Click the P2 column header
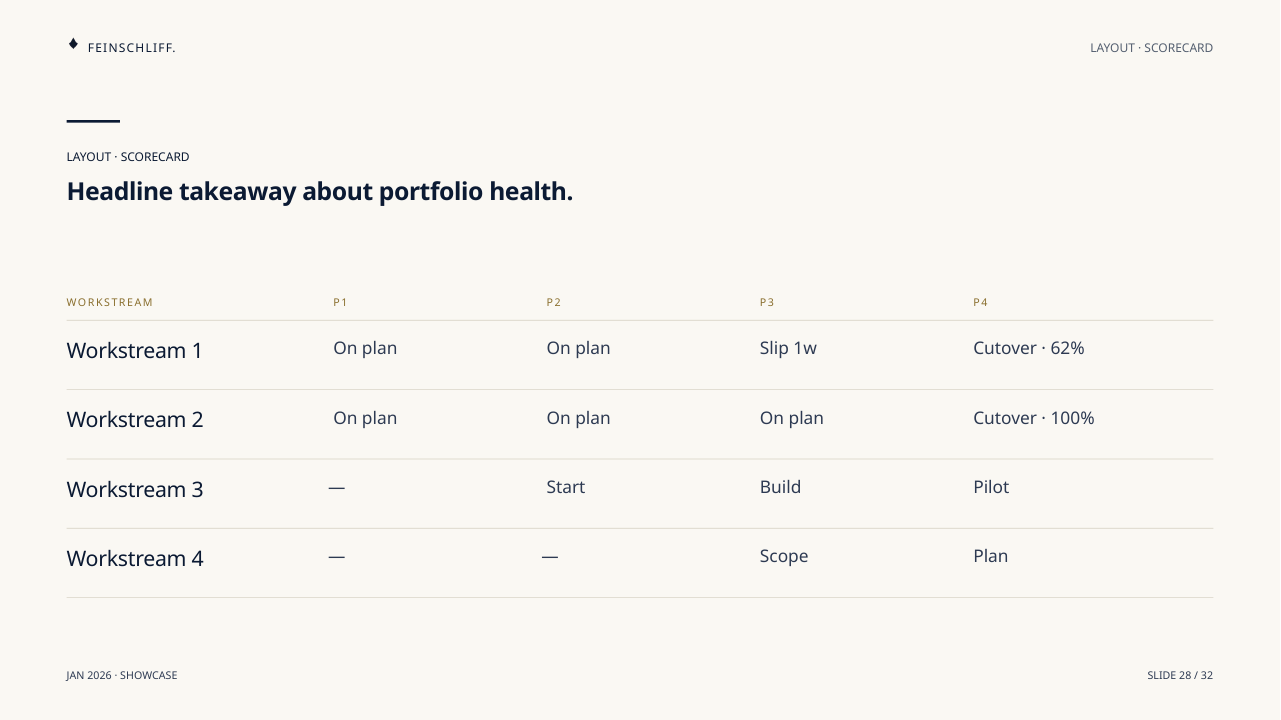Screen dimensions: 1281x720 pos(554,302)
